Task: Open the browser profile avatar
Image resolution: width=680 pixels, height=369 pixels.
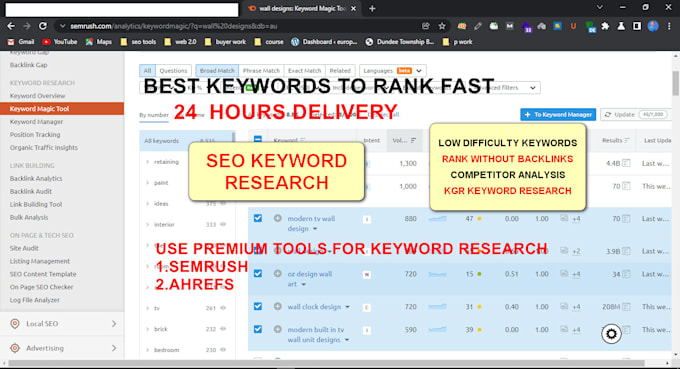Action: (653, 26)
